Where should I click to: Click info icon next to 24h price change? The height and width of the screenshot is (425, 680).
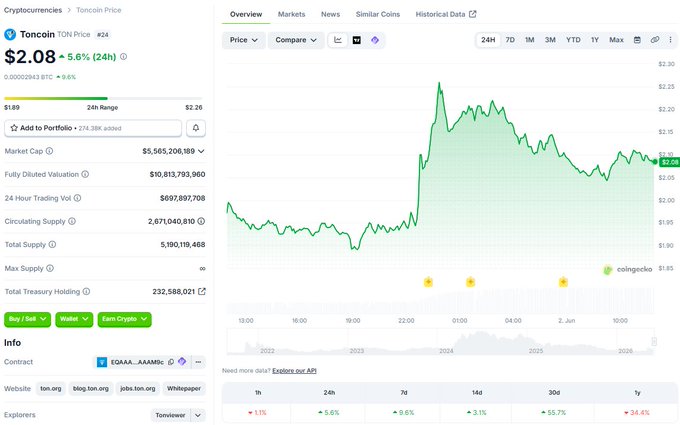[124, 56]
